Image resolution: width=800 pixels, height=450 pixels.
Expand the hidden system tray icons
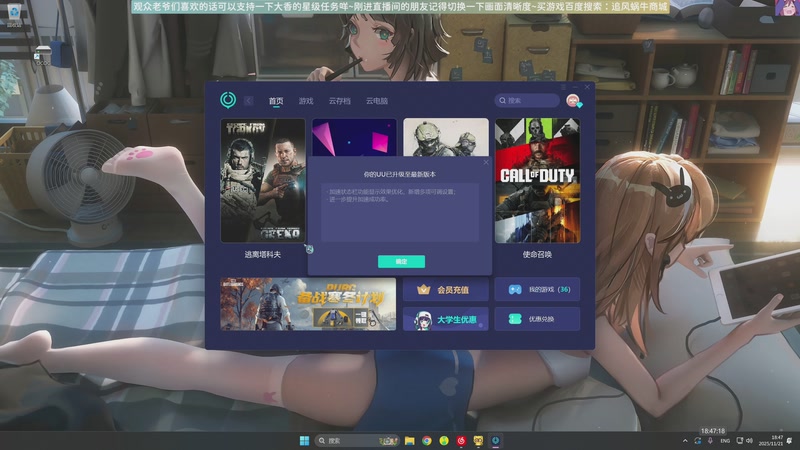point(685,441)
